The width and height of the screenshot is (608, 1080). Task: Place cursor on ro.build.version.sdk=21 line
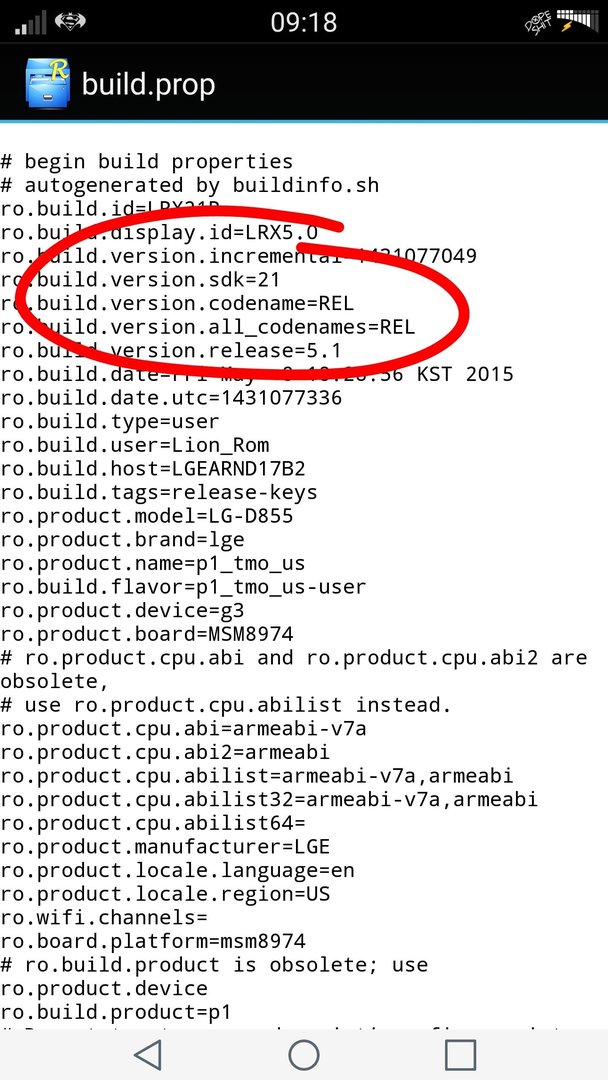[x=140, y=280]
